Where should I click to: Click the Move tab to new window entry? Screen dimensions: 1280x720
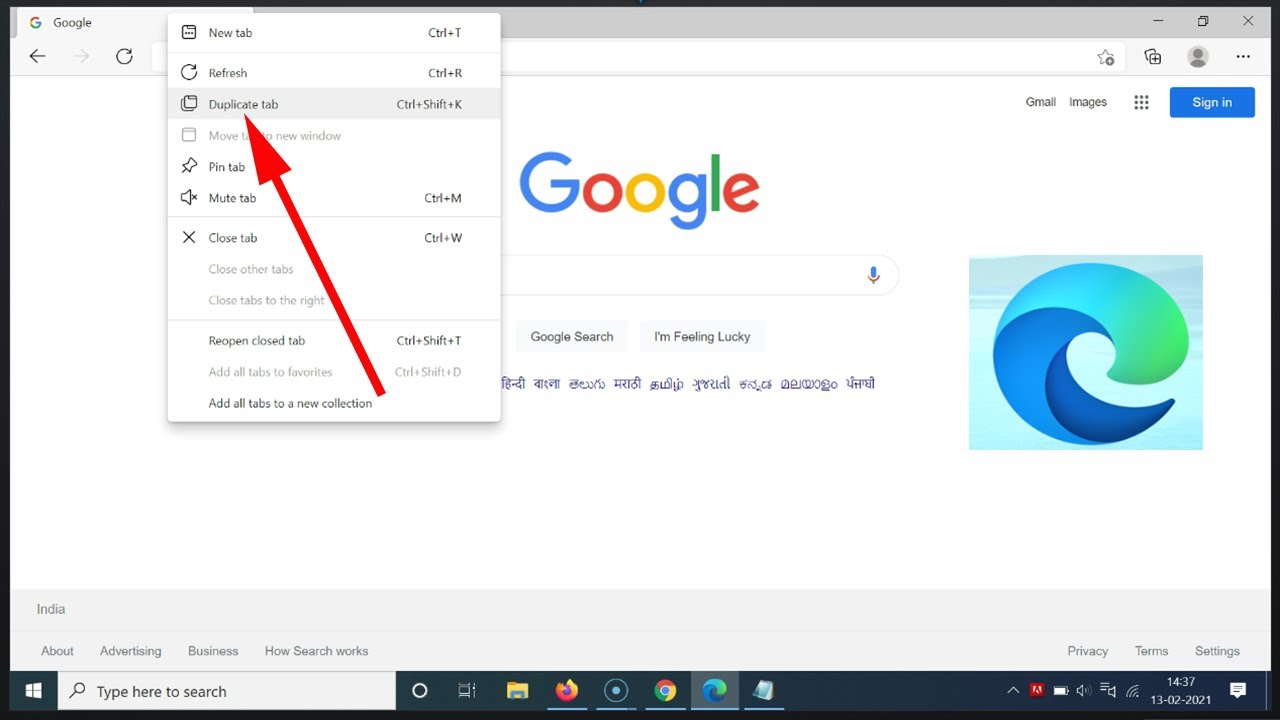334,136
